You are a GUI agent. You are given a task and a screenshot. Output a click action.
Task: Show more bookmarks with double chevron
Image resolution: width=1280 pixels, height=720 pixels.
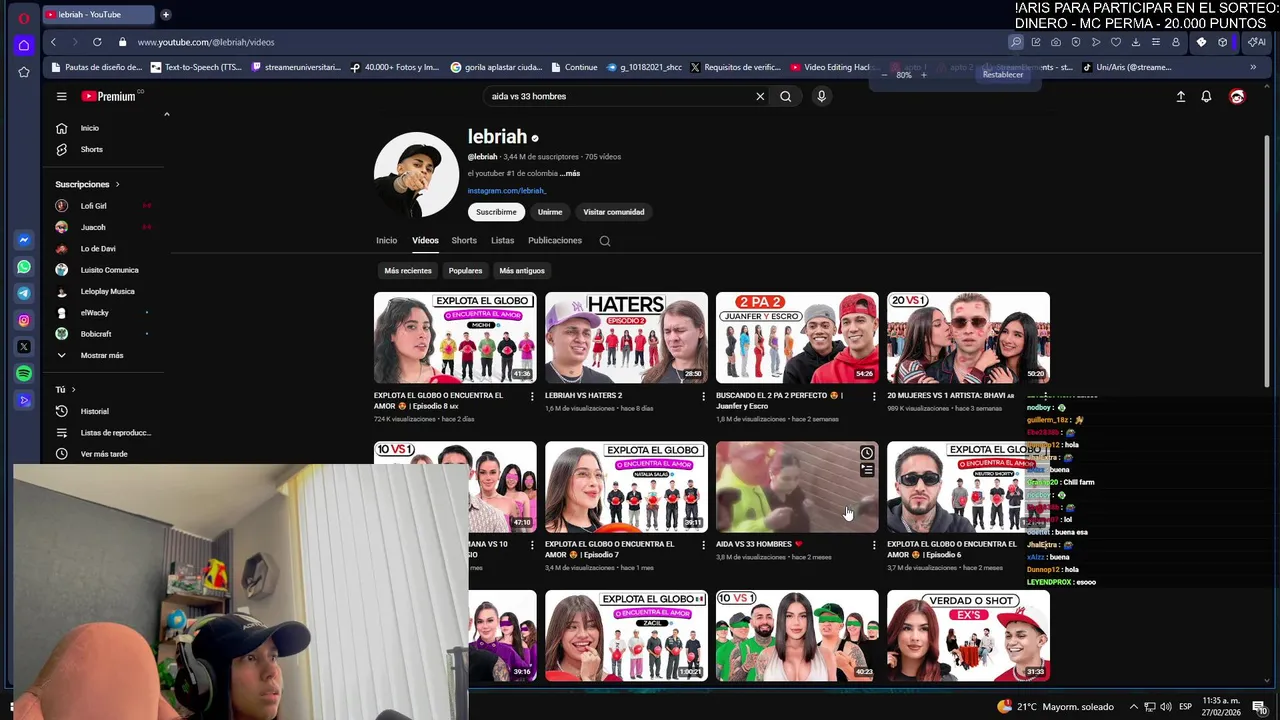(x=1253, y=67)
